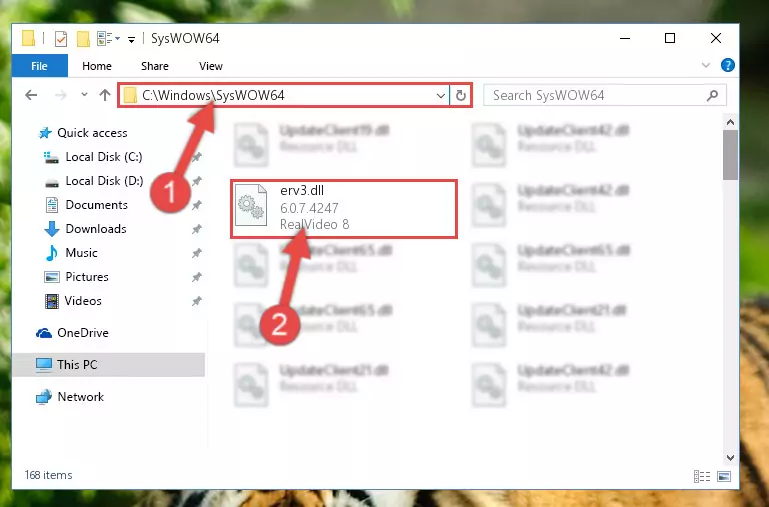Click Properties quick access toolbar icon
Viewport: 769px width, 507px height.
[x=60, y=38]
